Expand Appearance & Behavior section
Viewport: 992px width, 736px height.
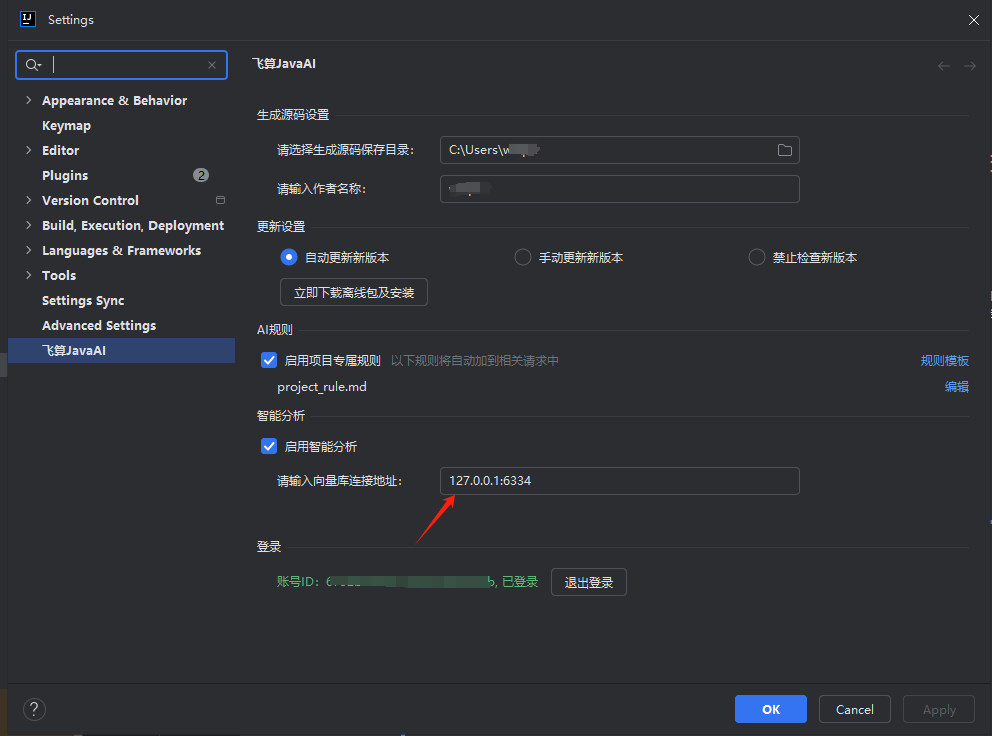[x=28, y=100]
